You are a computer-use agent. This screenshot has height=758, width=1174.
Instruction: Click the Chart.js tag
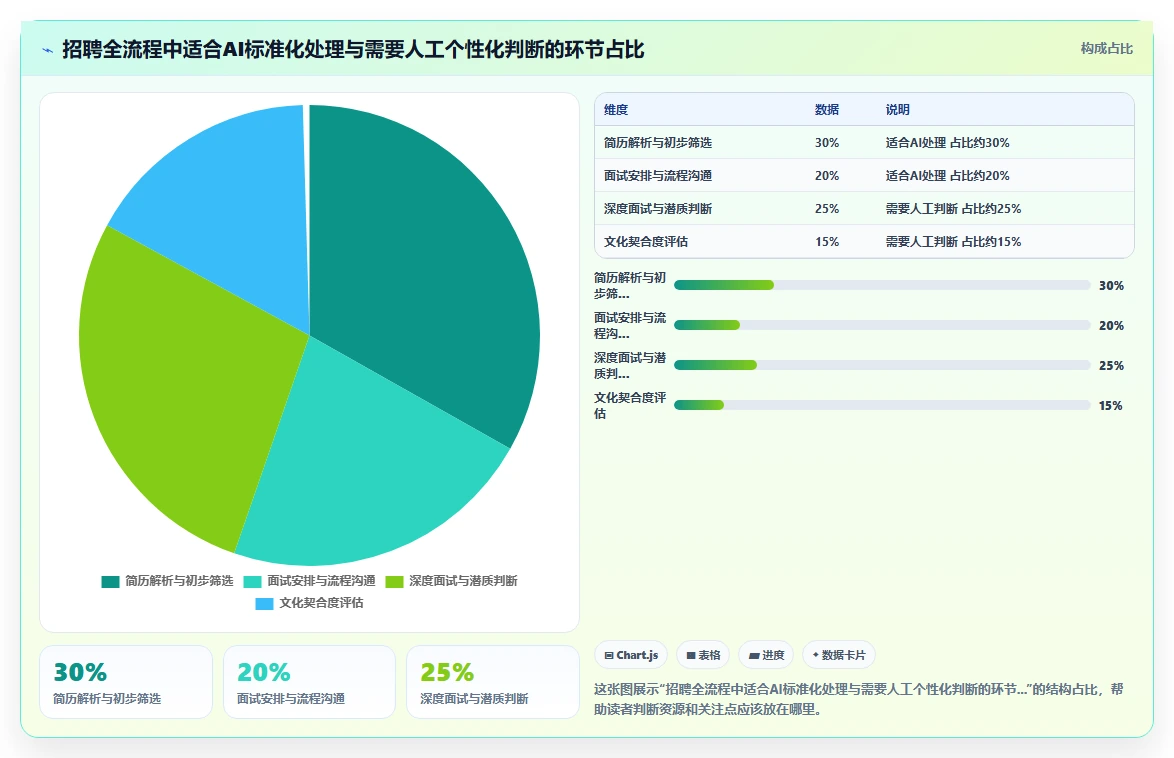click(x=631, y=655)
